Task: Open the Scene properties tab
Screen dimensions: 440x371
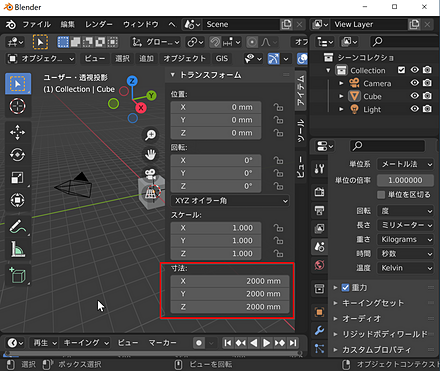Action: click(319, 247)
